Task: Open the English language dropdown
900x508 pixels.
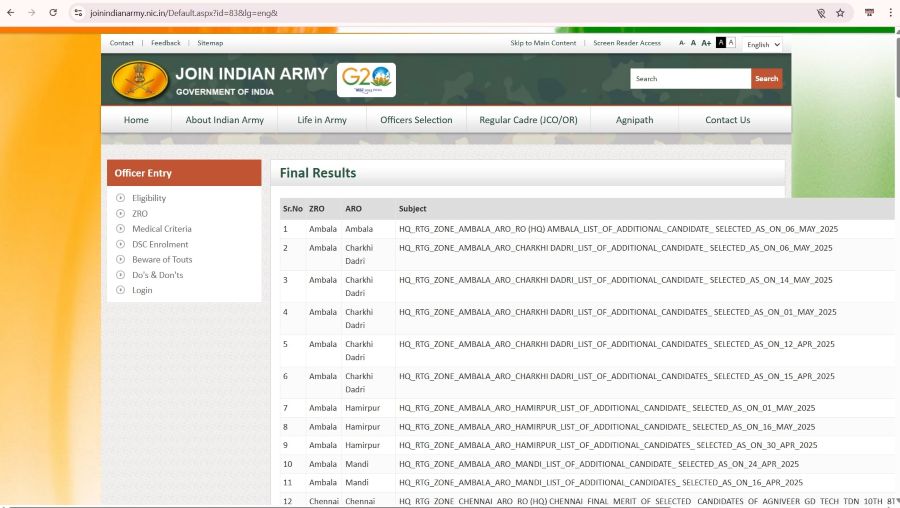Action: (x=762, y=44)
